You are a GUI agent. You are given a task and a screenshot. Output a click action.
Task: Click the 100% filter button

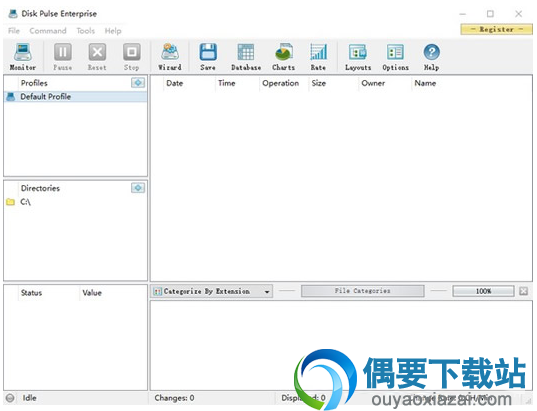point(483,291)
